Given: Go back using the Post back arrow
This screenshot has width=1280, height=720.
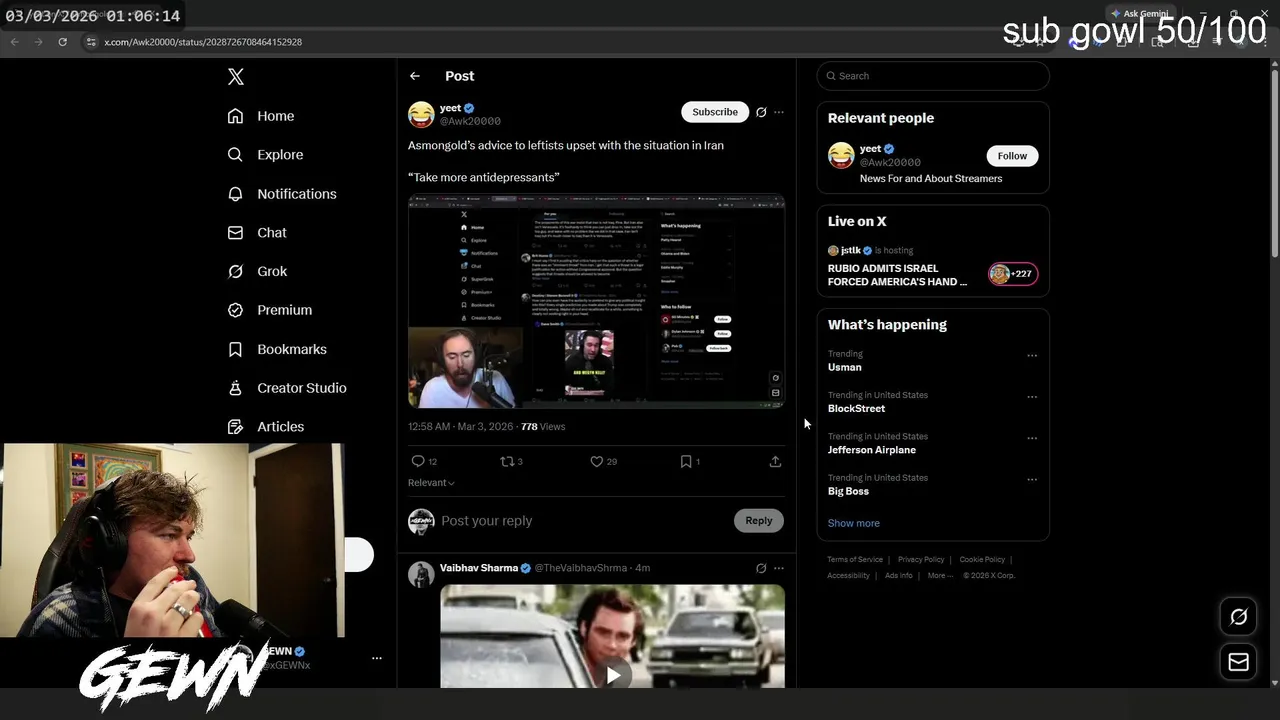Looking at the screenshot, I should (x=415, y=76).
